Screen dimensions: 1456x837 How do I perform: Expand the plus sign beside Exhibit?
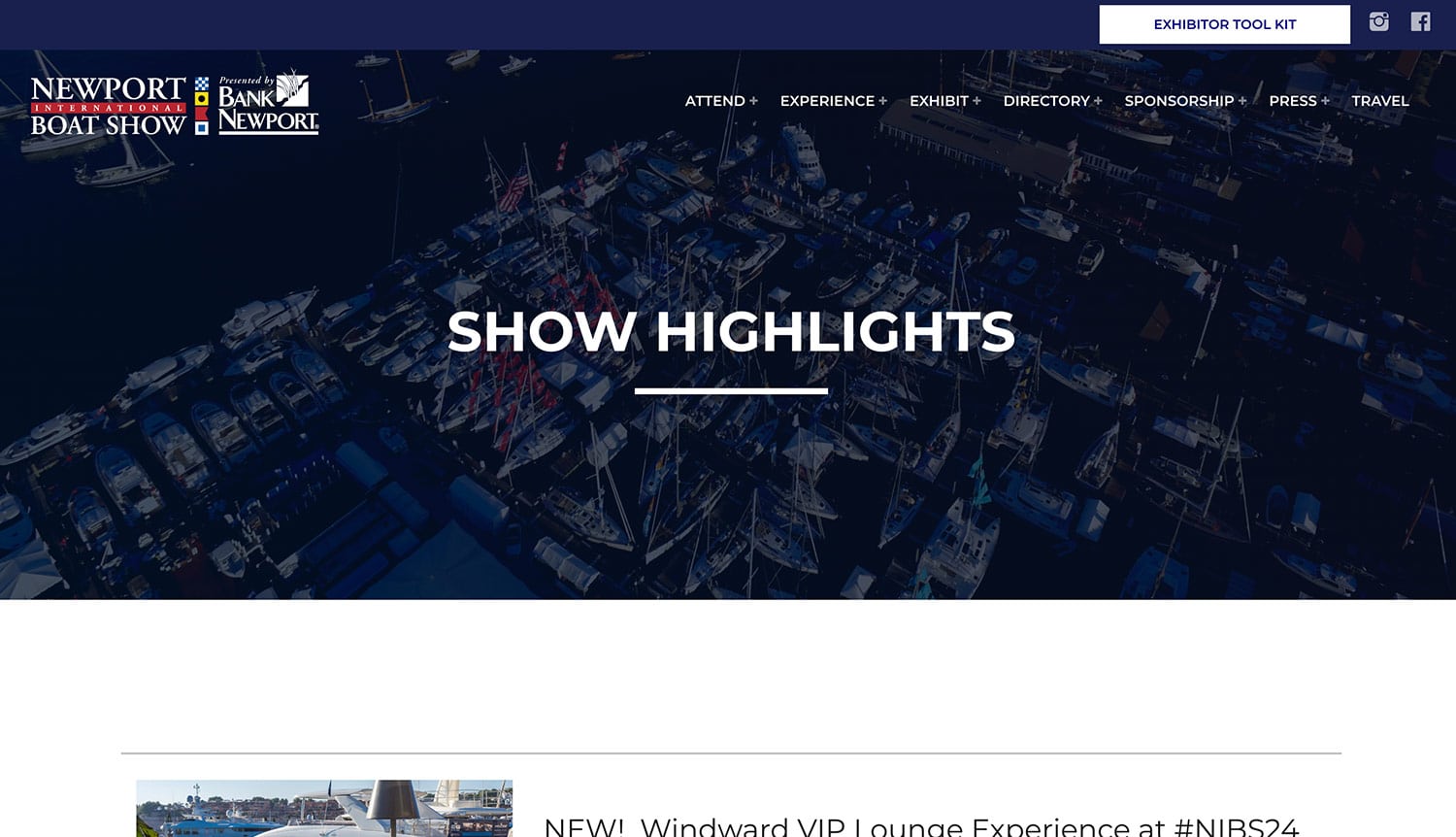tap(976, 101)
